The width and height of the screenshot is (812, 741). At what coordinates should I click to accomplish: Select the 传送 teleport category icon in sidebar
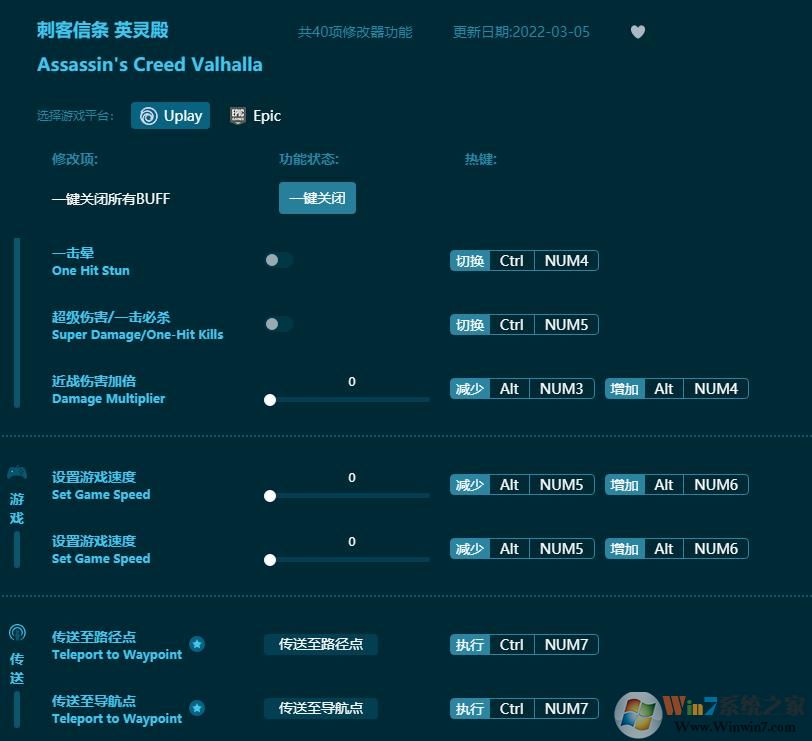tap(15, 633)
